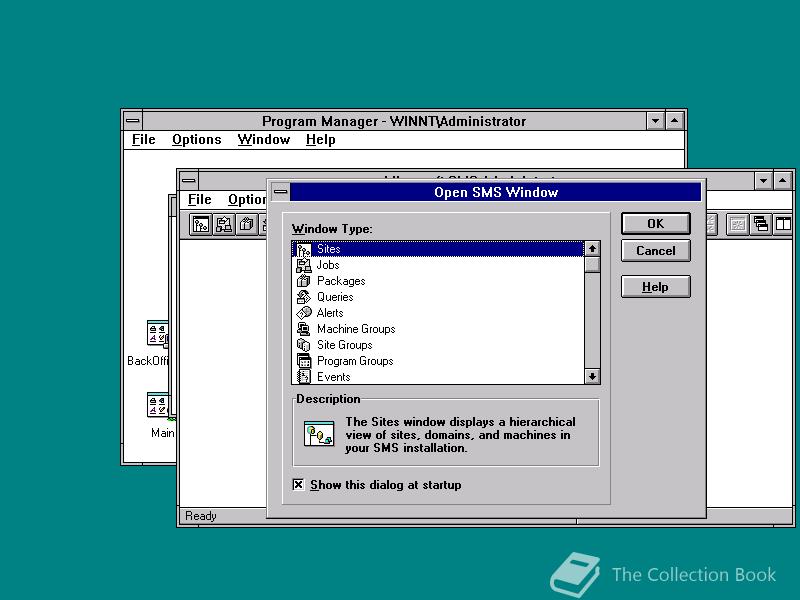Open File menu in Program Manager
This screenshot has height=600, width=800.
point(143,140)
